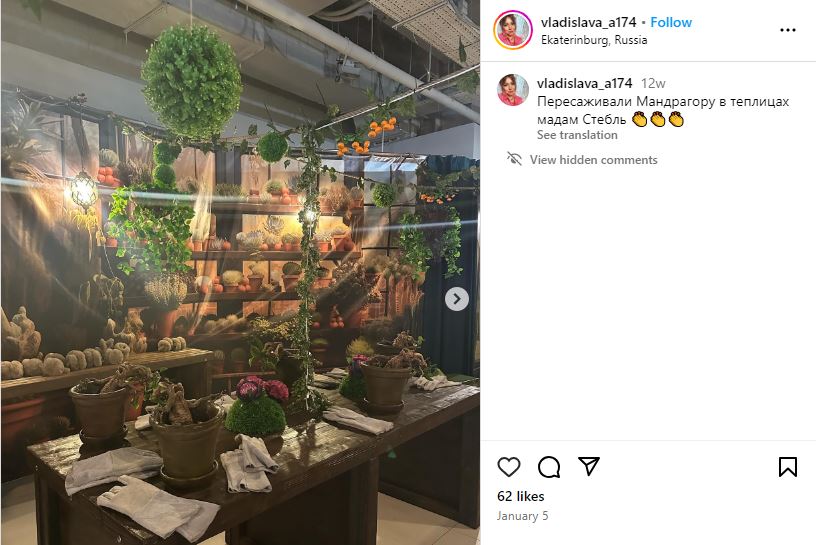Follow vladislava_a174
This screenshot has width=816, height=545.
[x=671, y=22]
